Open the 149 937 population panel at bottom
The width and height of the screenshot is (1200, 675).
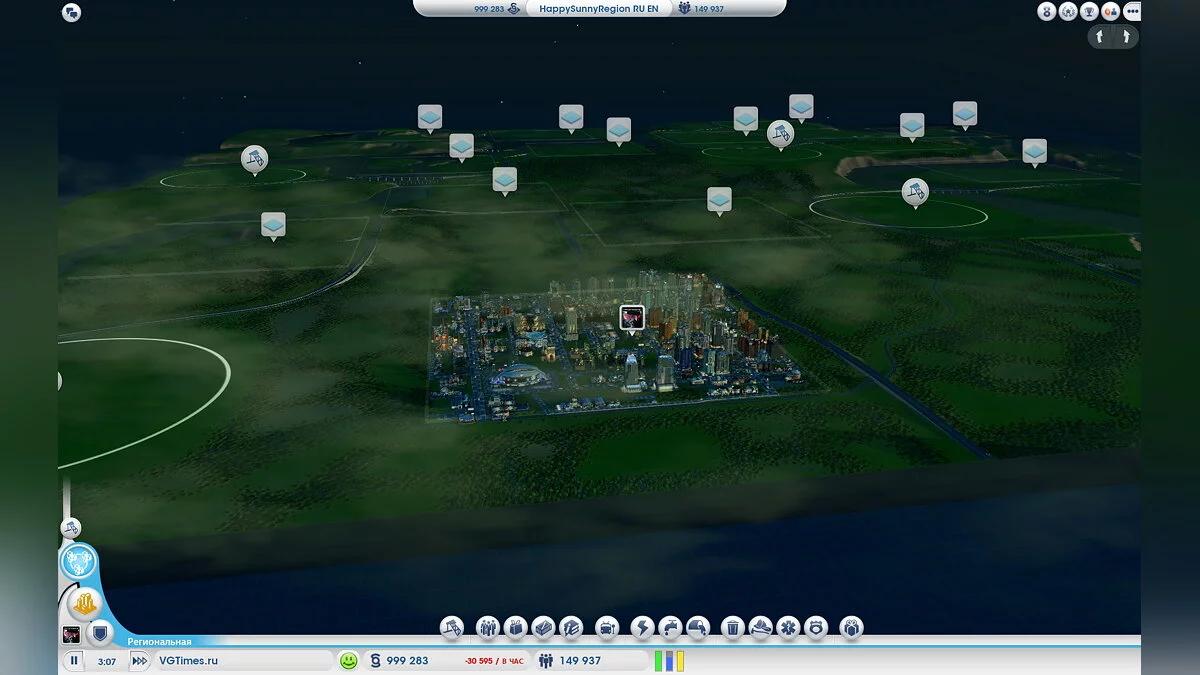590,661
